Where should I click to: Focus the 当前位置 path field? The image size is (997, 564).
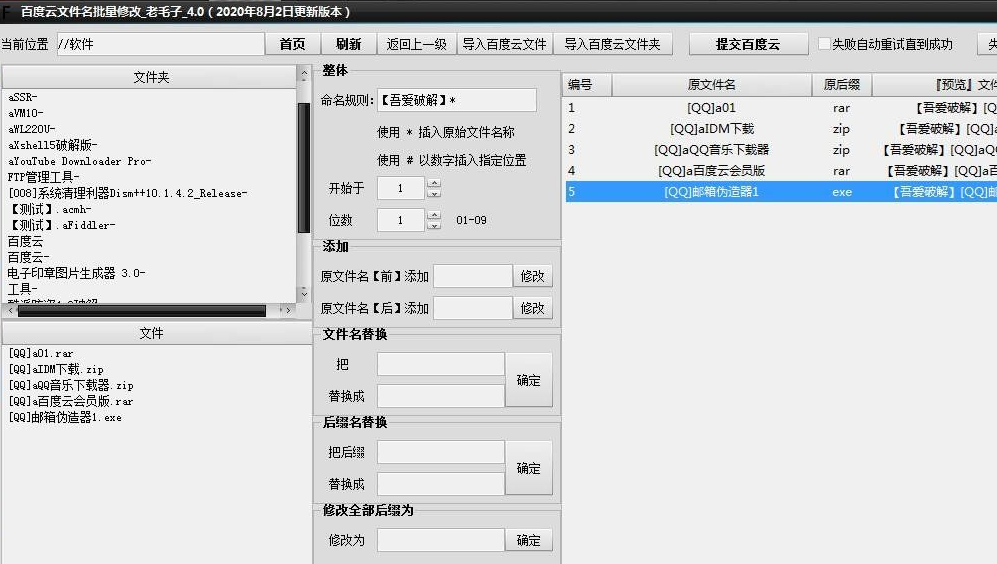(160, 44)
